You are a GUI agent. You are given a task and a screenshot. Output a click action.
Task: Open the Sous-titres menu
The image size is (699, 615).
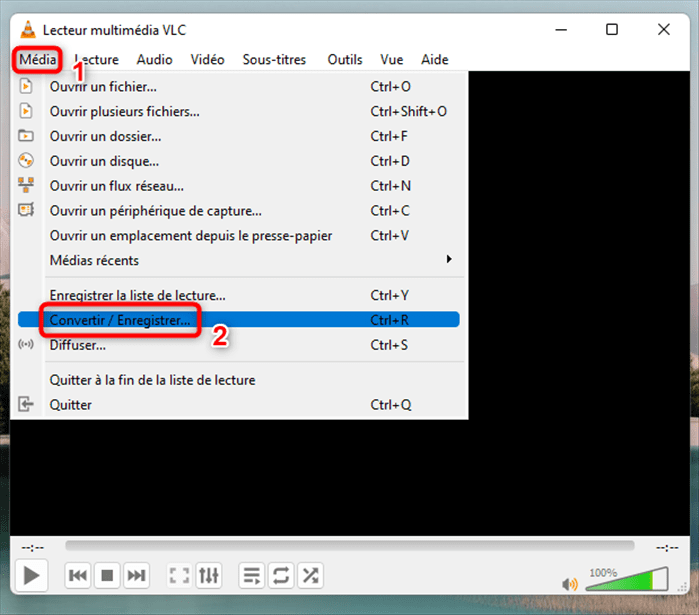click(x=274, y=59)
